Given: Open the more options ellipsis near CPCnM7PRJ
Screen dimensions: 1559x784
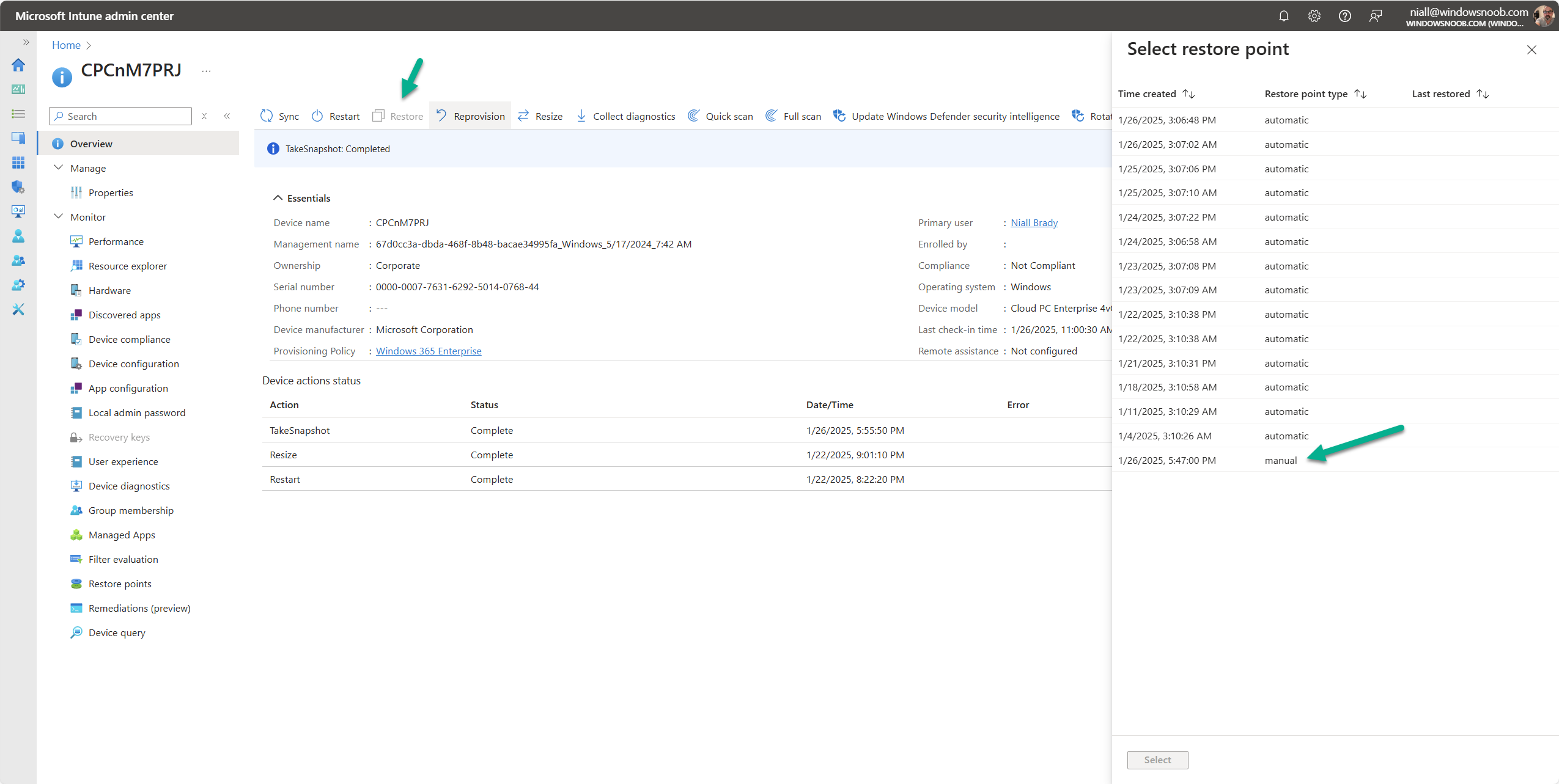Looking at the screenshot, I should (x=206, y=71).
